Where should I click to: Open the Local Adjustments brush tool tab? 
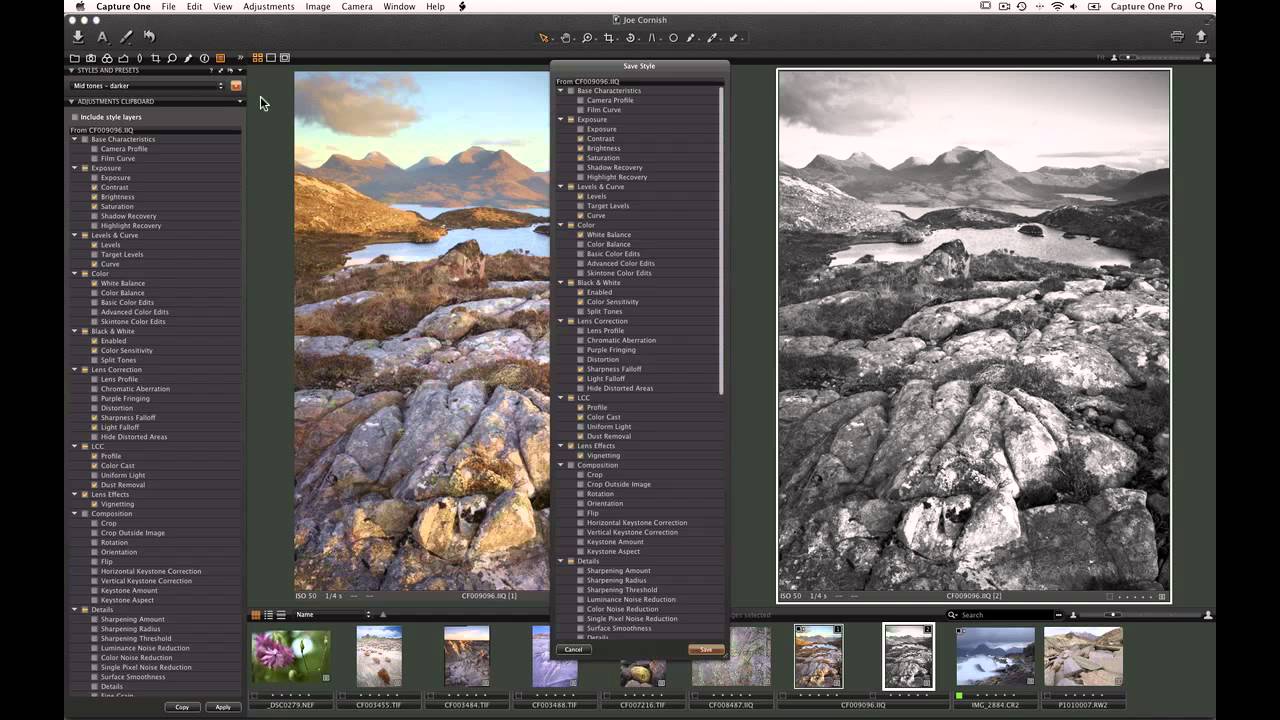188,58
